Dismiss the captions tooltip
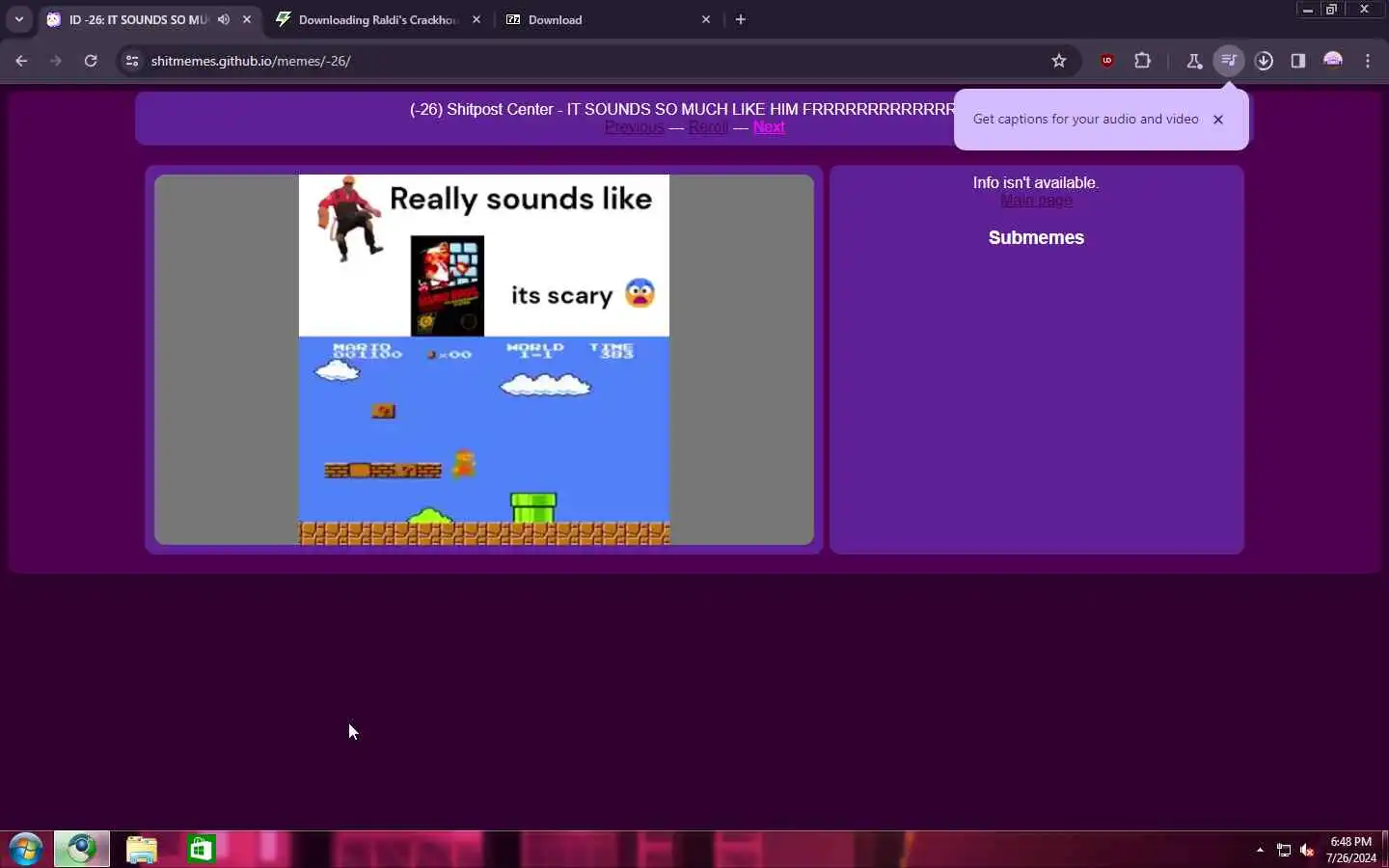 pos(1218,120)
